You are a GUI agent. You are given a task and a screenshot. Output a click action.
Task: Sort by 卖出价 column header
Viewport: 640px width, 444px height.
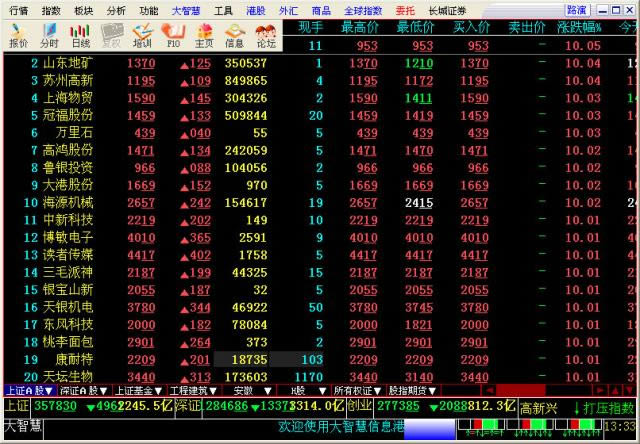pyautogui.click(x=527, y=28)
